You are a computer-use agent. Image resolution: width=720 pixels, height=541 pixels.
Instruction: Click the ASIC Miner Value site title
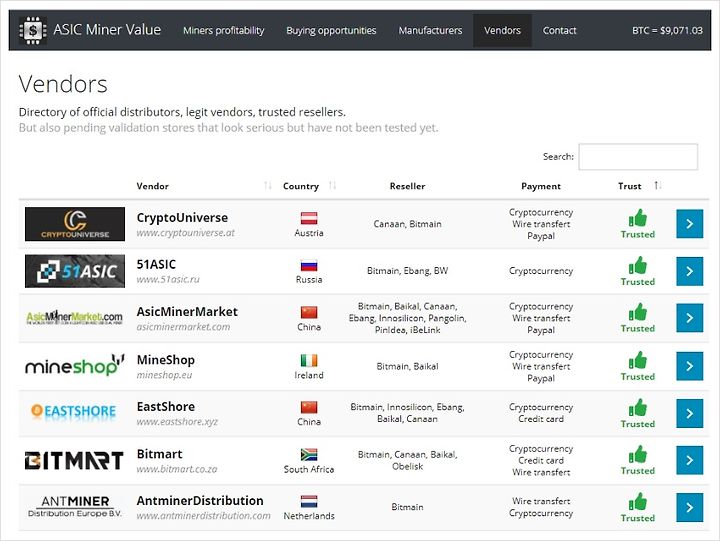pyautogui.click(x=107, y=30)
